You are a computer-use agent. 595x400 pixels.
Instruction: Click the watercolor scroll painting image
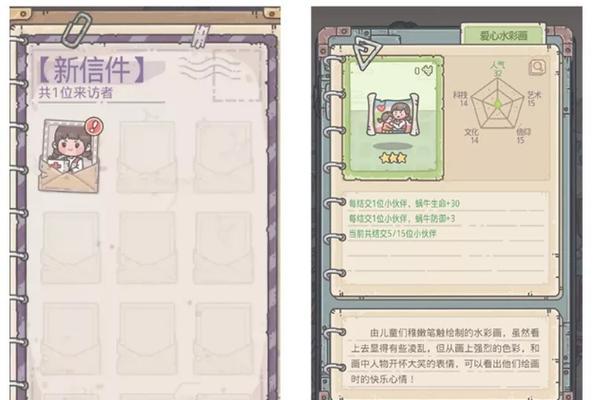point(393,115)
